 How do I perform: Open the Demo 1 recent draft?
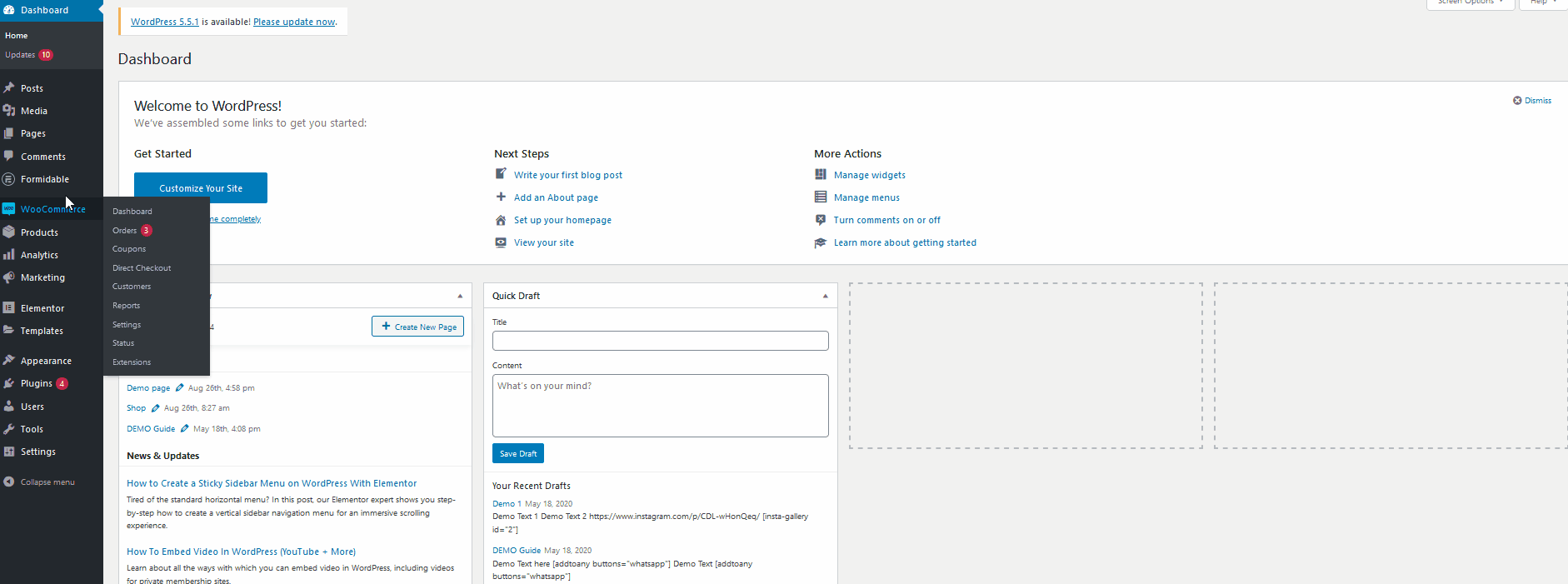507,503
